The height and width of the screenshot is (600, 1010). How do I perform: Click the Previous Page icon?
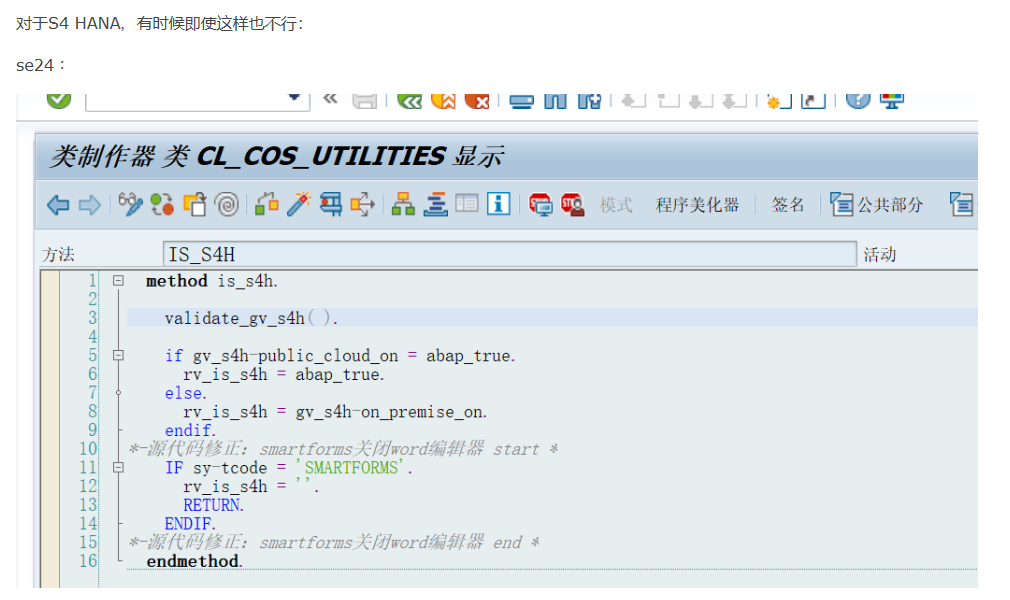(x=668, y=101)
